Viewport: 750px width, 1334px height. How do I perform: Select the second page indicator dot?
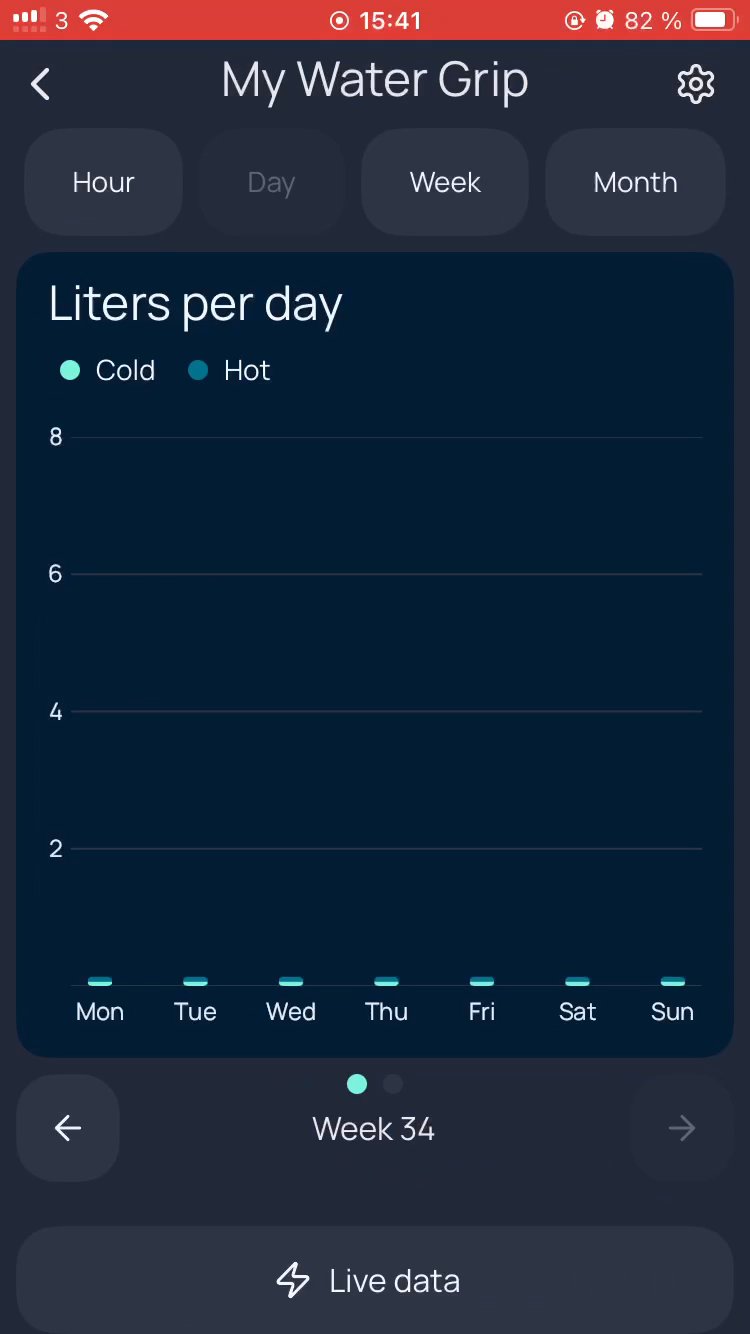[393, 1084]
